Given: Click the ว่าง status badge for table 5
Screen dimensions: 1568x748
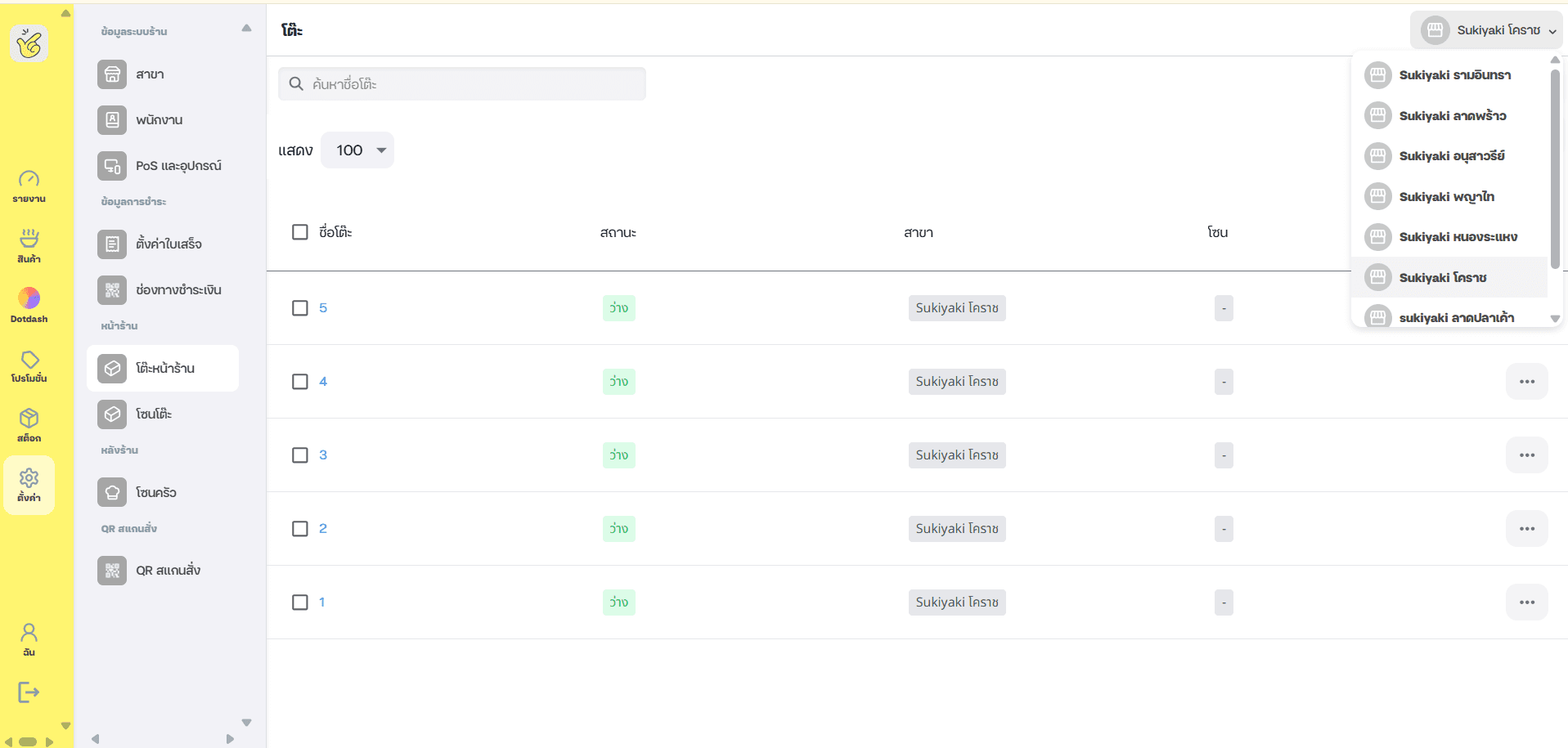Looking at the screenshot, I should [x=619, y=308].
